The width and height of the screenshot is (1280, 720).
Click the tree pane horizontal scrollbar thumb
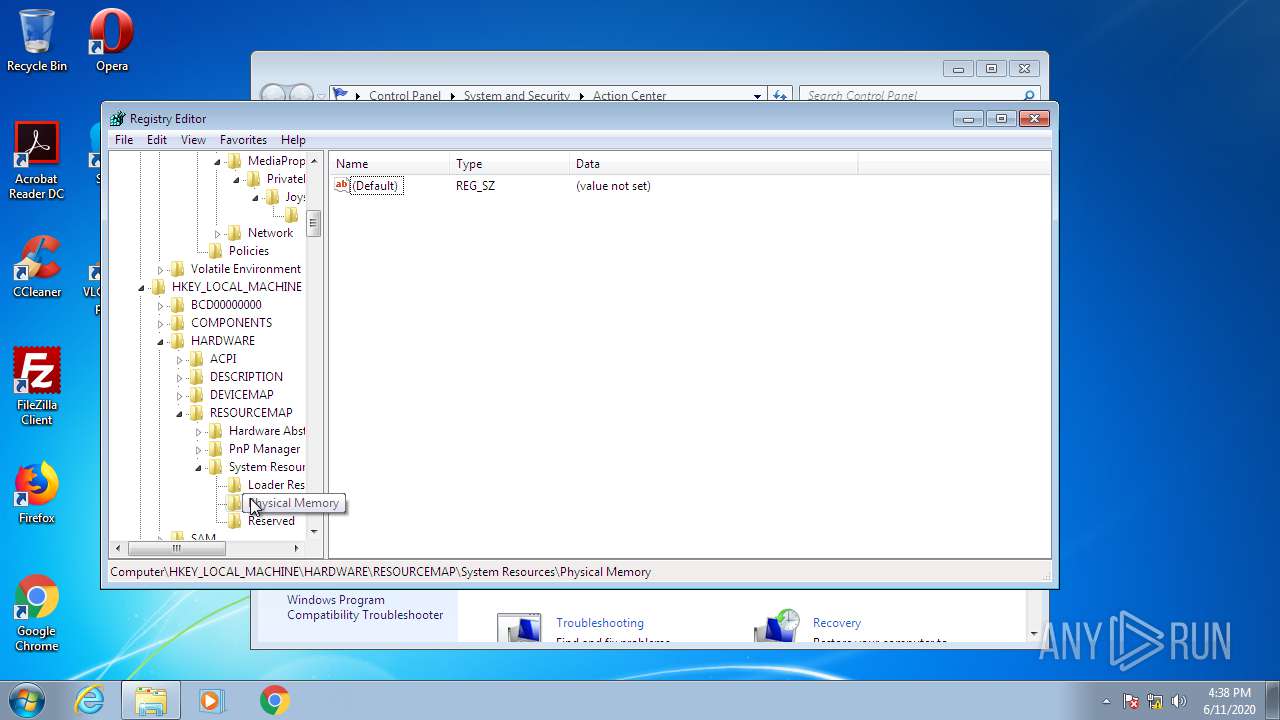click(x=177, y=548)
